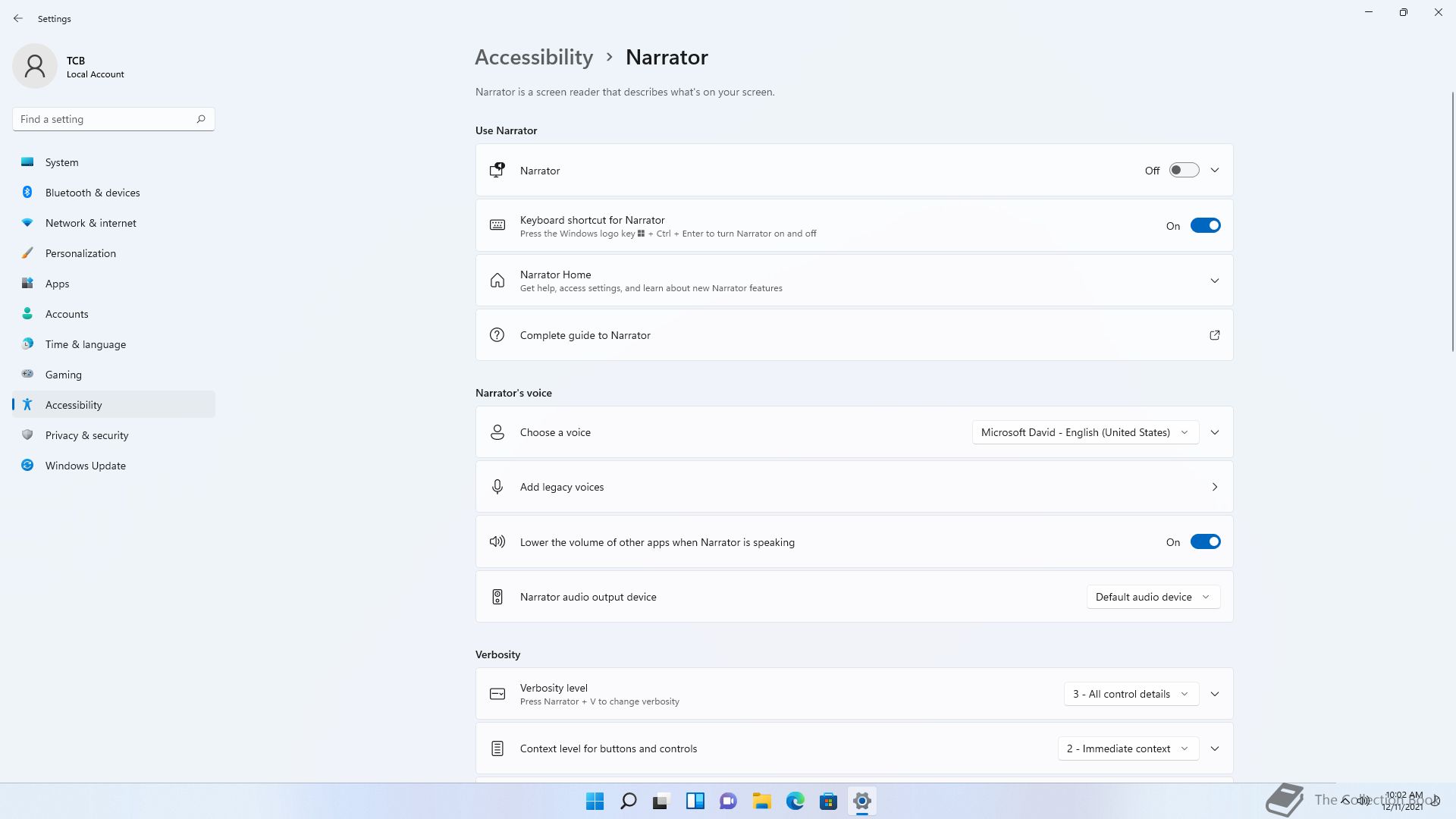Open Windows Start button on taskbar
This screenshot has width=1456, height=819.
point(595,801)
